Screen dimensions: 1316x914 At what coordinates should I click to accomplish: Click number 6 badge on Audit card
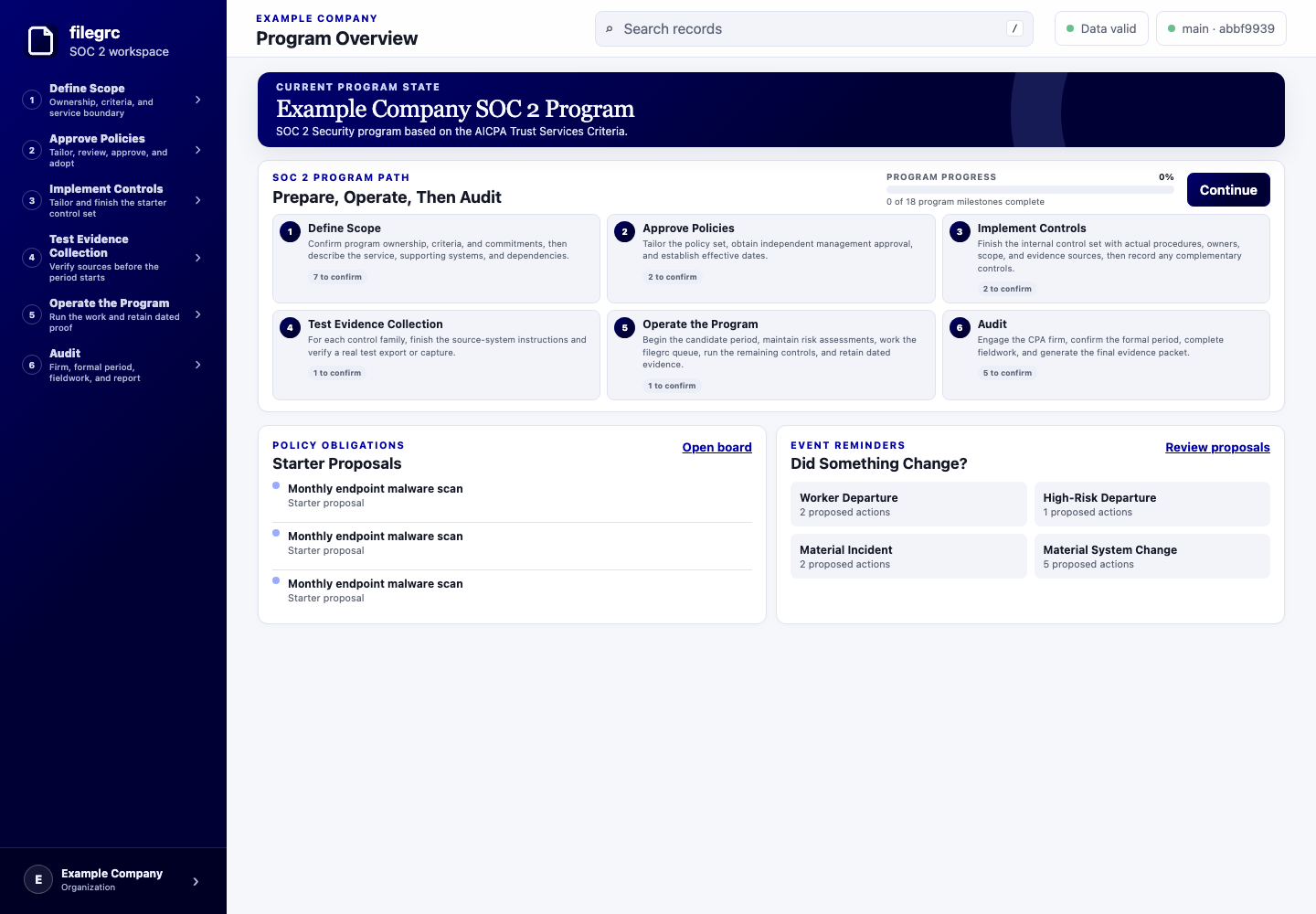[x=960, y=327]
